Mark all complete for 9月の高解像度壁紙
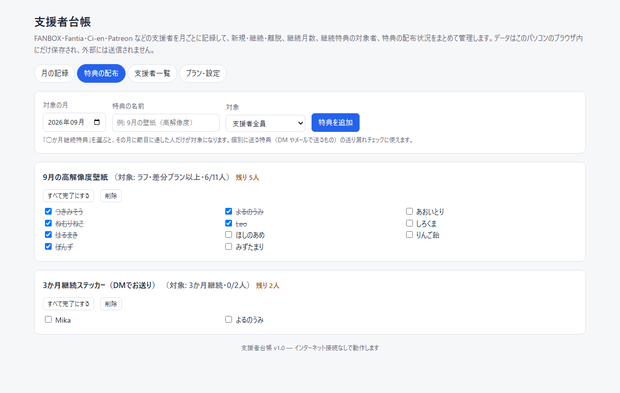This screenshot has height=393, width=620. 68,196
